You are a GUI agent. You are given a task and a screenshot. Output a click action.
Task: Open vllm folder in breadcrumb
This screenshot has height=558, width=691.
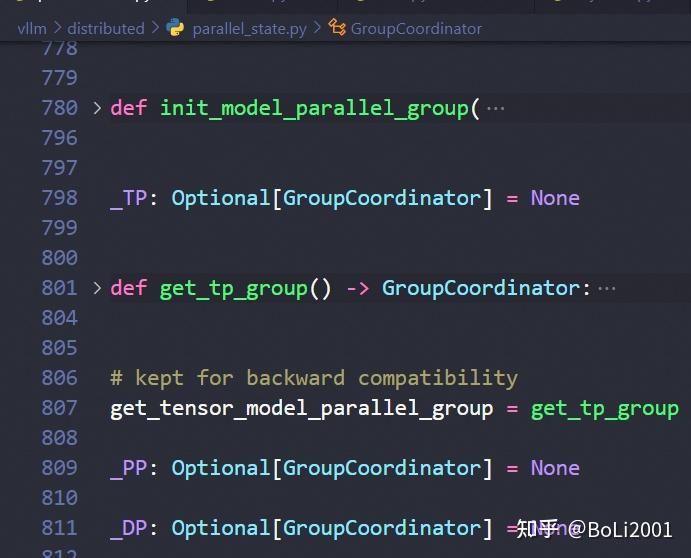(32, 29)
